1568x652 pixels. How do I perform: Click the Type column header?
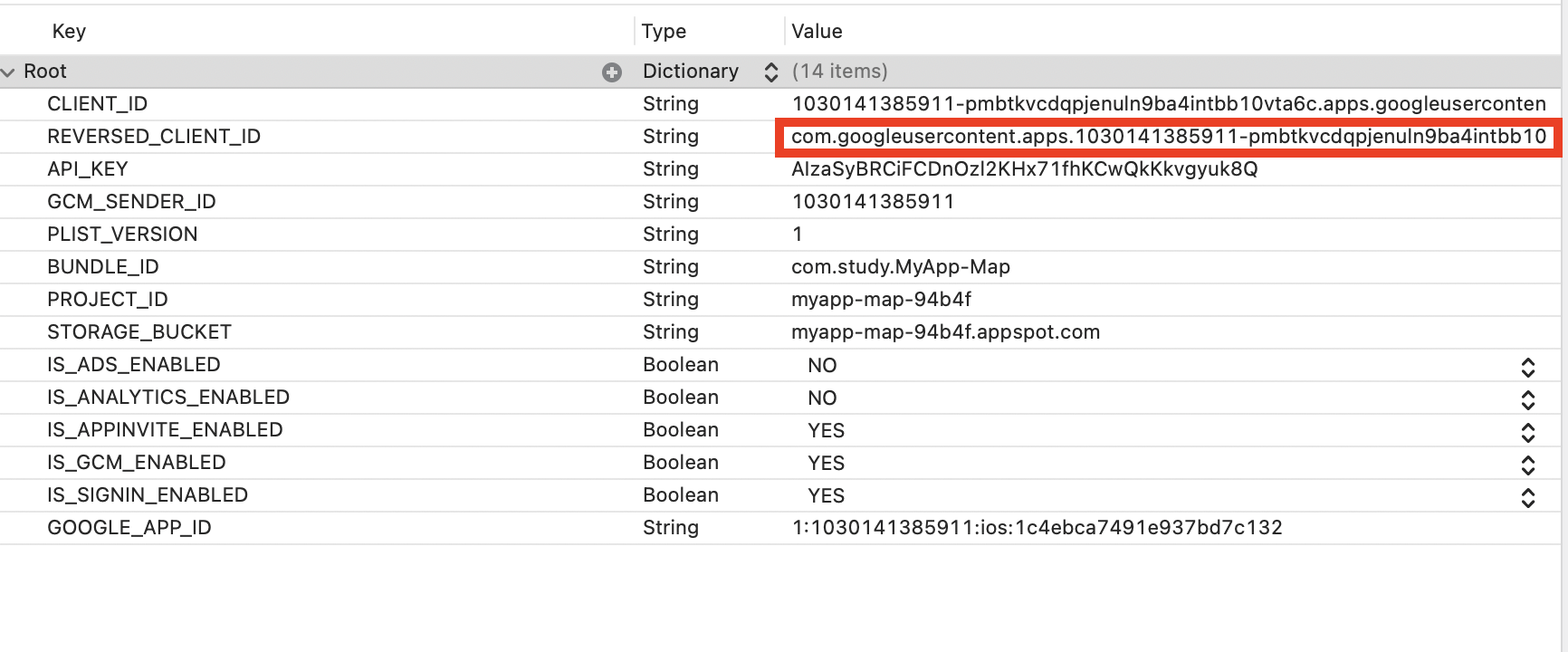(664, 32)
